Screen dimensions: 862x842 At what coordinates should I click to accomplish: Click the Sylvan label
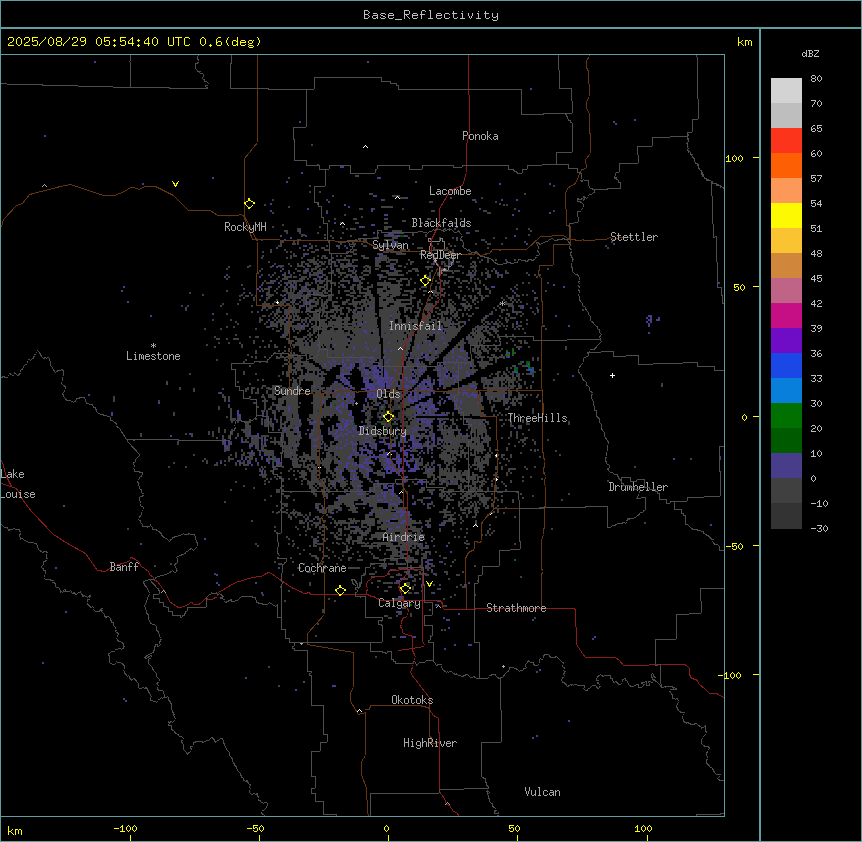[390, 245]
